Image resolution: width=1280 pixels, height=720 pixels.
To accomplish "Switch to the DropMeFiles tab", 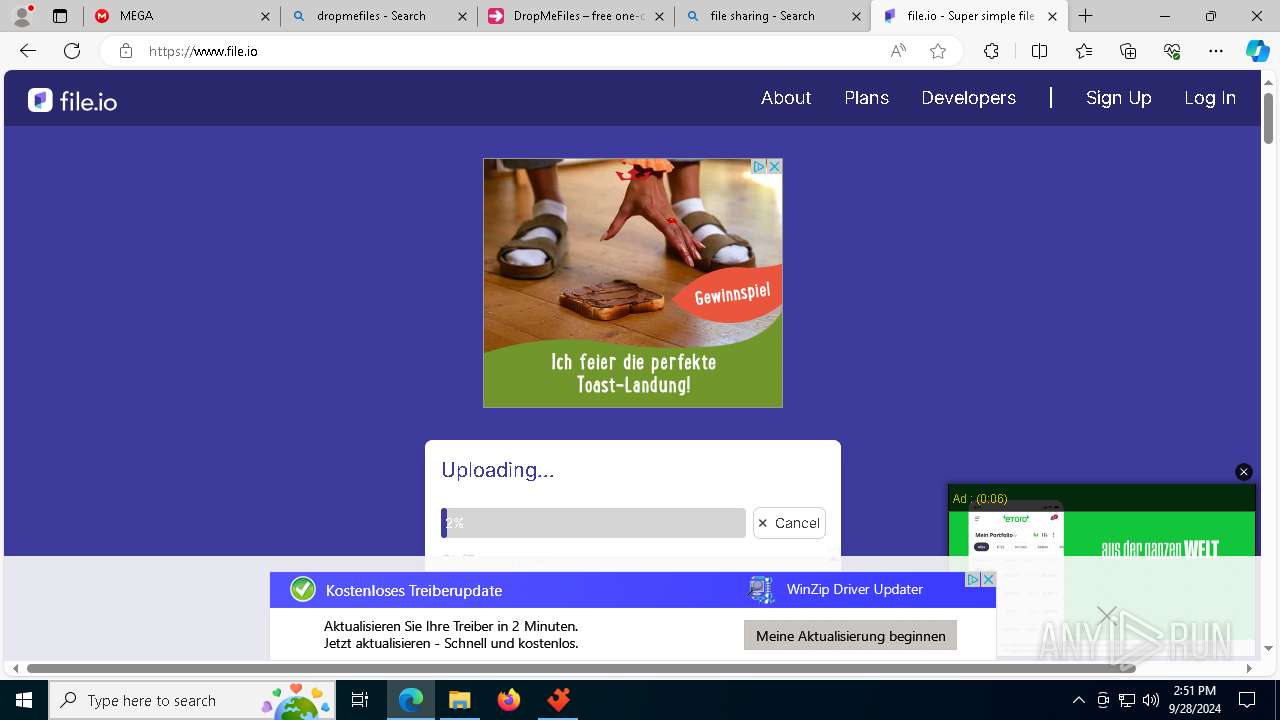I will coord(575,16).
